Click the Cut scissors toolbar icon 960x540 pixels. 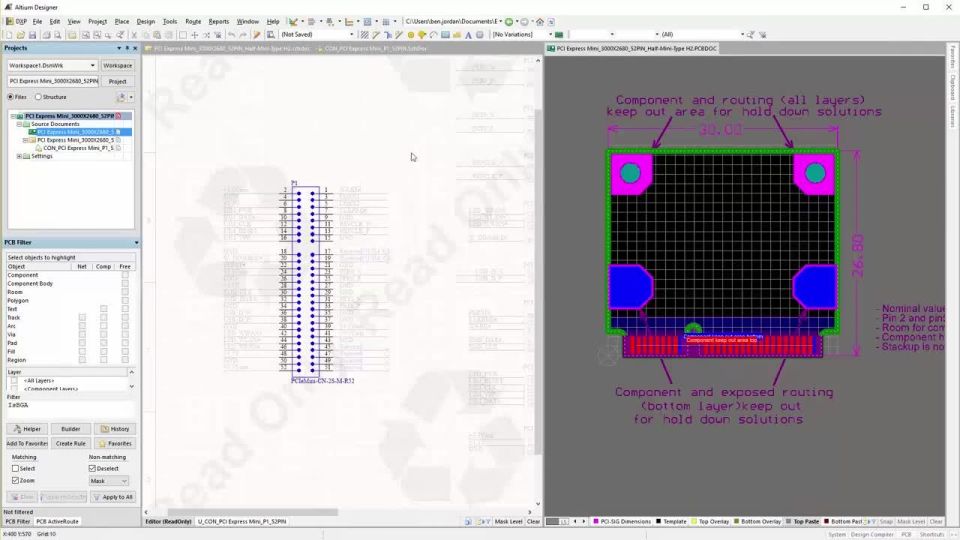[x=134, y=35]
